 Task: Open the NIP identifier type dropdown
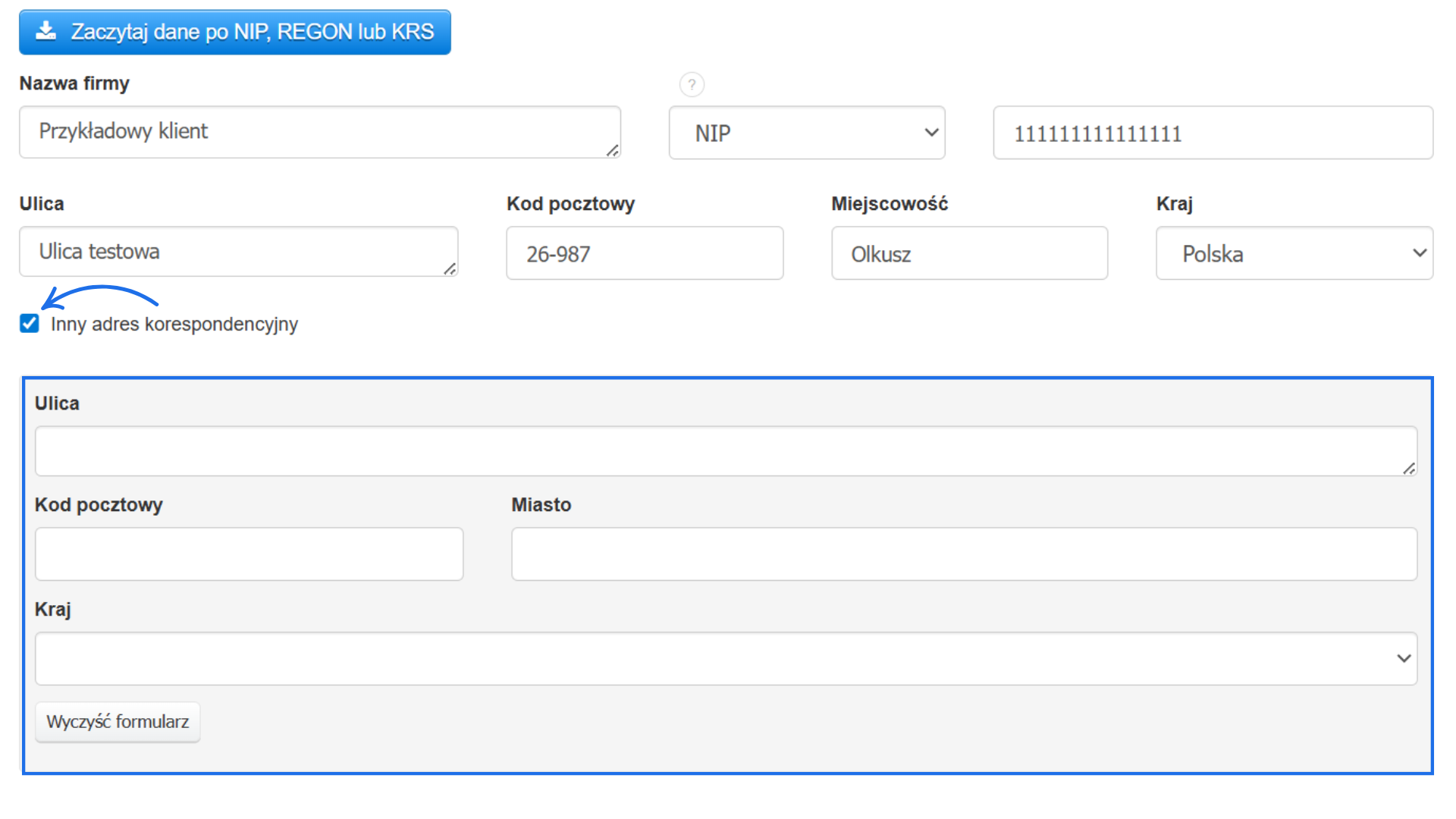806,133
